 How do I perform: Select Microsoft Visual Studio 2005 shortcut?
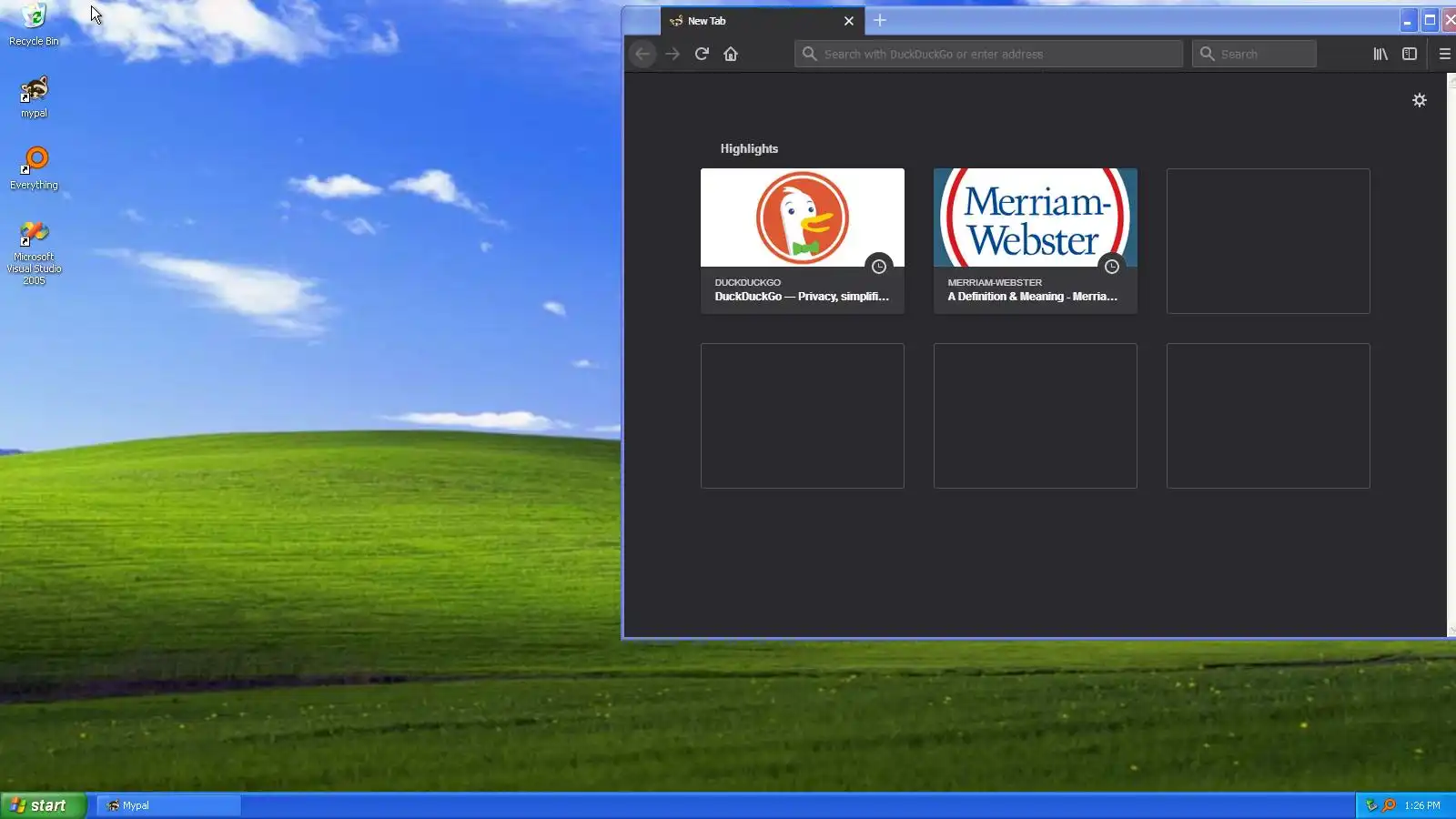tap(34, 253)
